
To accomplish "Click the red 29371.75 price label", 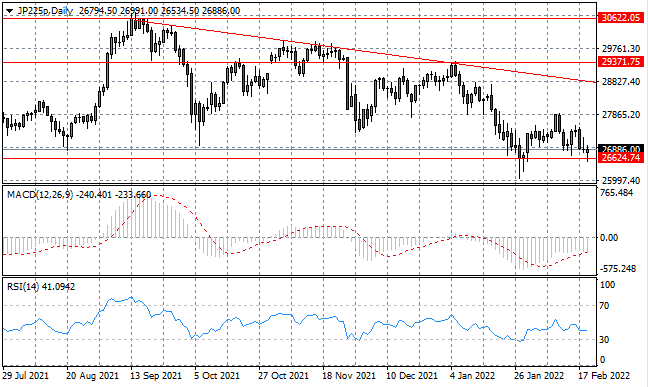I will pyautogui.click(x=621, y=62).
